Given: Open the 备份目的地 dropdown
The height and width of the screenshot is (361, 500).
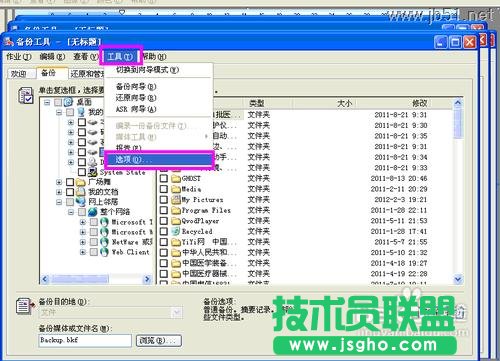Looking at the screenshot, I should pyautogui.click(x=177, y=313).
